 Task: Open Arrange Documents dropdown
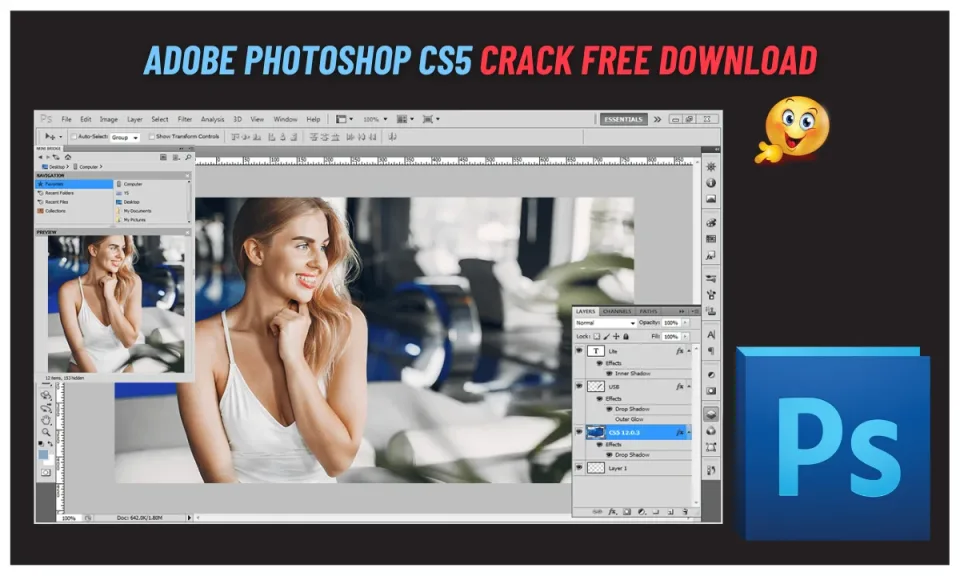tap(405, 119)
